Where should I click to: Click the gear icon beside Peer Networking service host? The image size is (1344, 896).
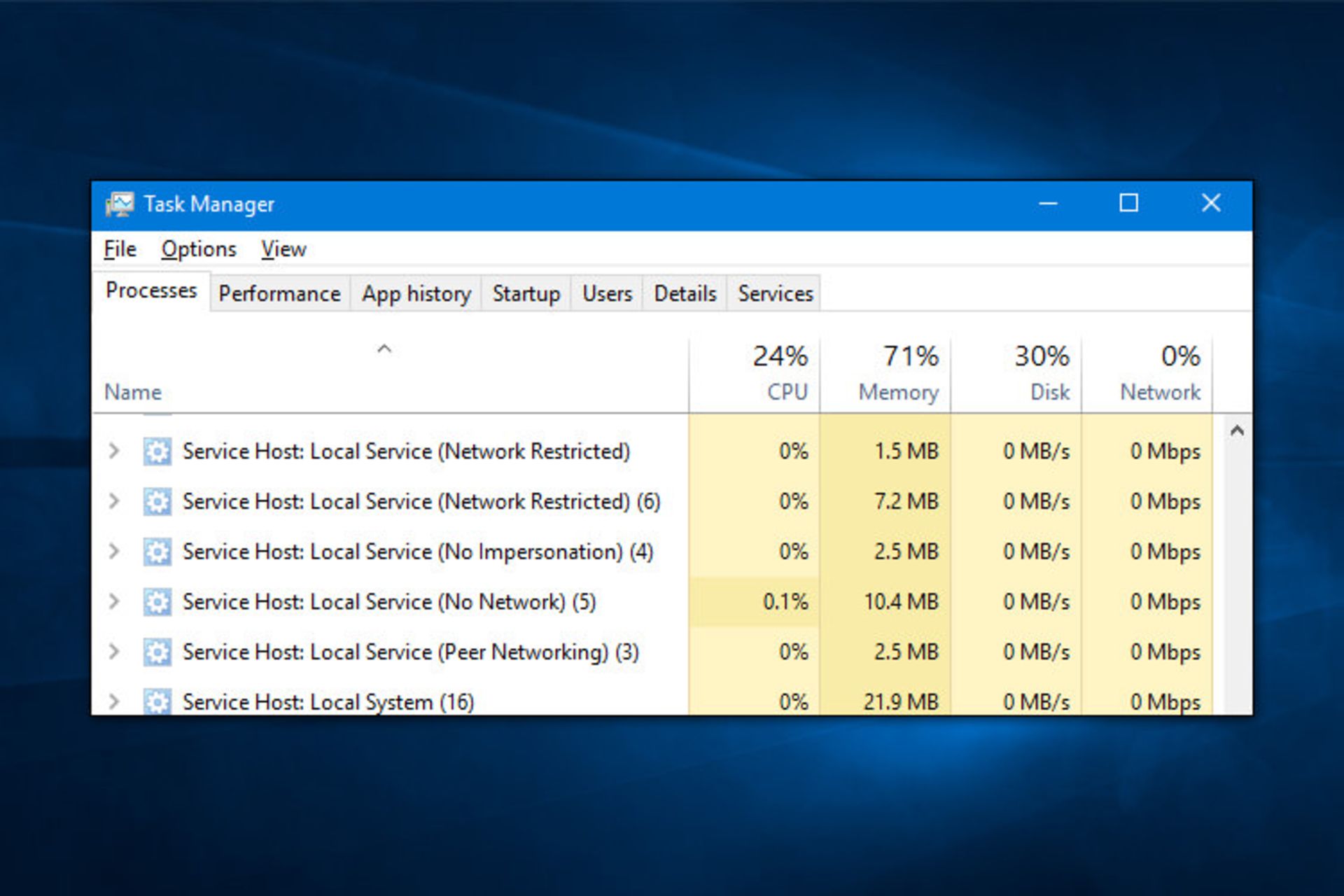pos(157,652)
